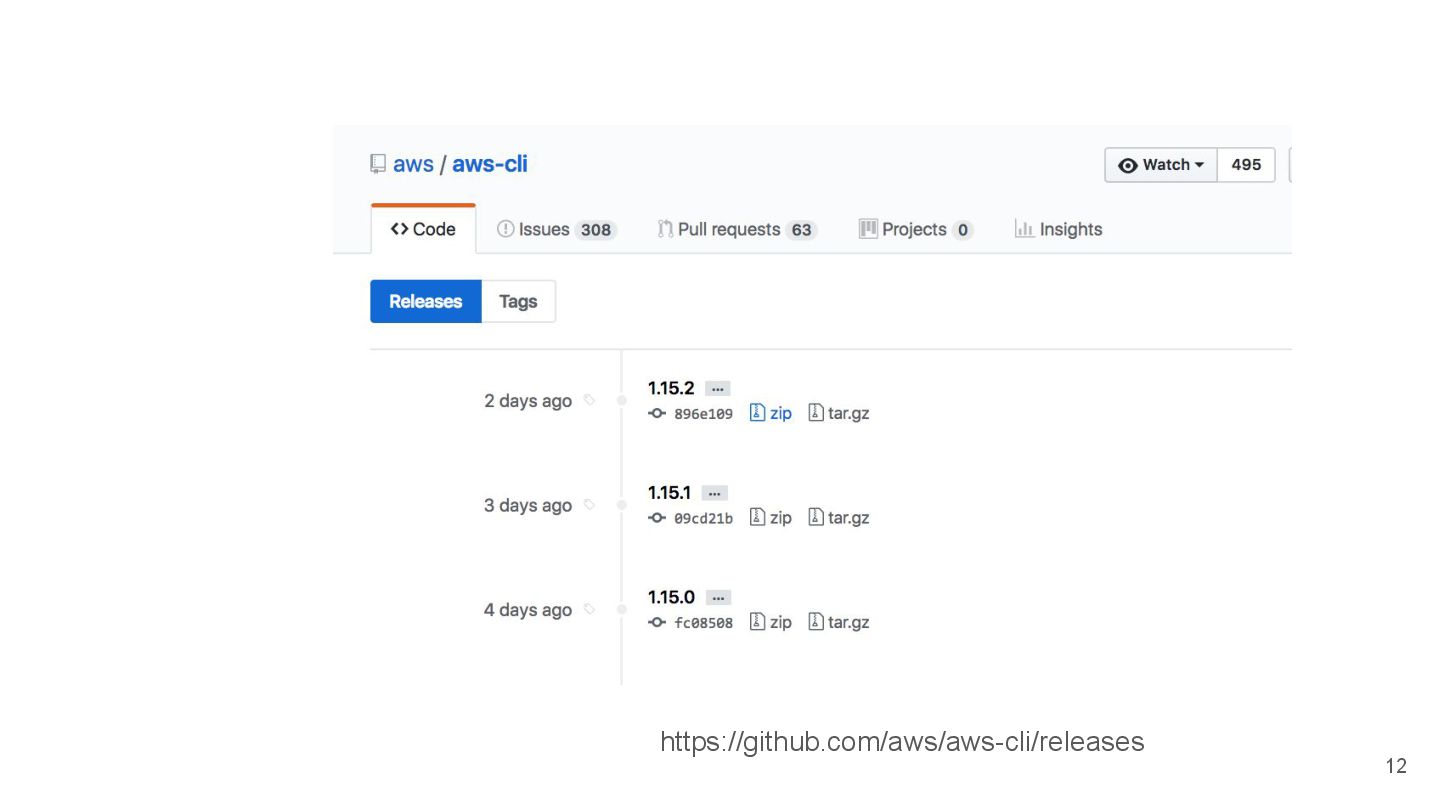Click the commit icon before fc08508
This screenshot has height=810, width=1440.
(x=657, y=622)
